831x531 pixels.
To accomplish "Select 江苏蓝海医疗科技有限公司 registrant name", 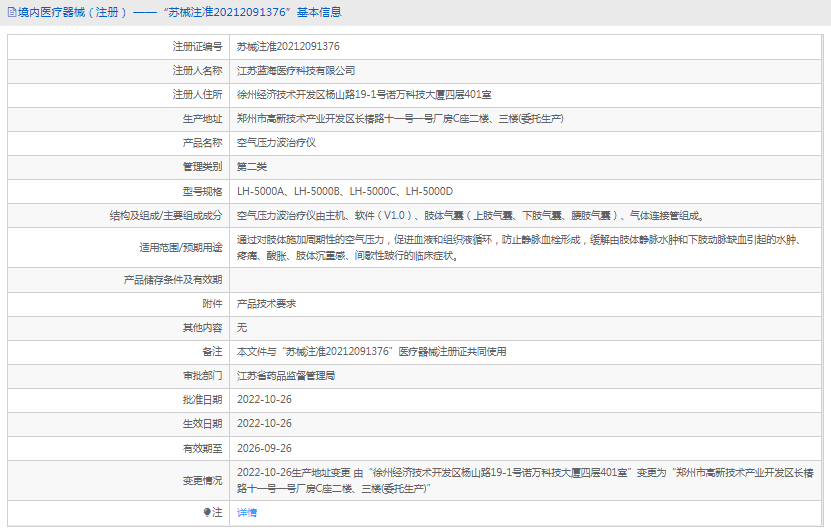I will pyautogui.click(x=296, y=70).
